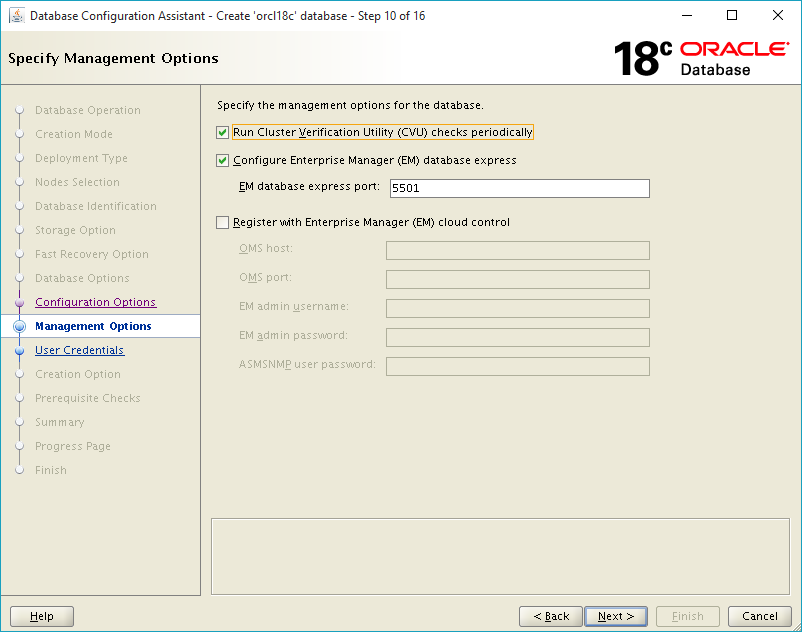The width and height of the screenshot is (802, 632).
Task: Click the Management Options step bullet icon
Action: point(19,326)
